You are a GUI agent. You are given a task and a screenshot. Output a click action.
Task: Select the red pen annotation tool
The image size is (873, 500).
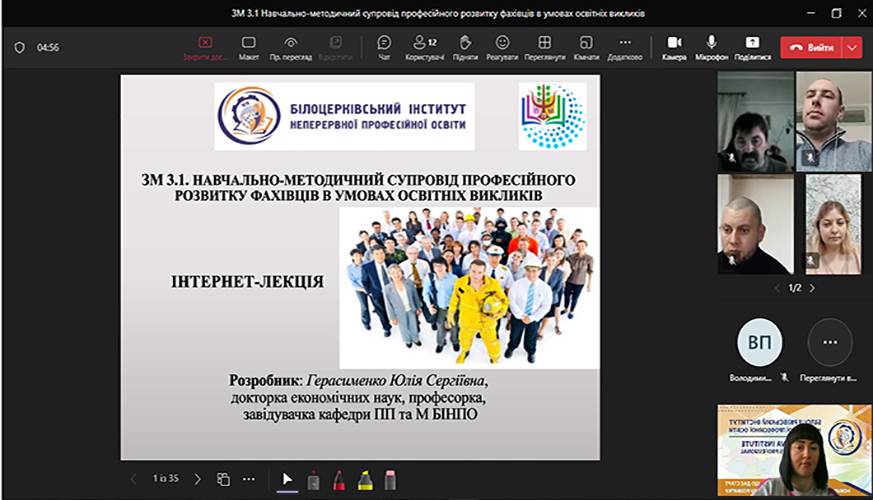pyautogui.click(x=339, y=479)
